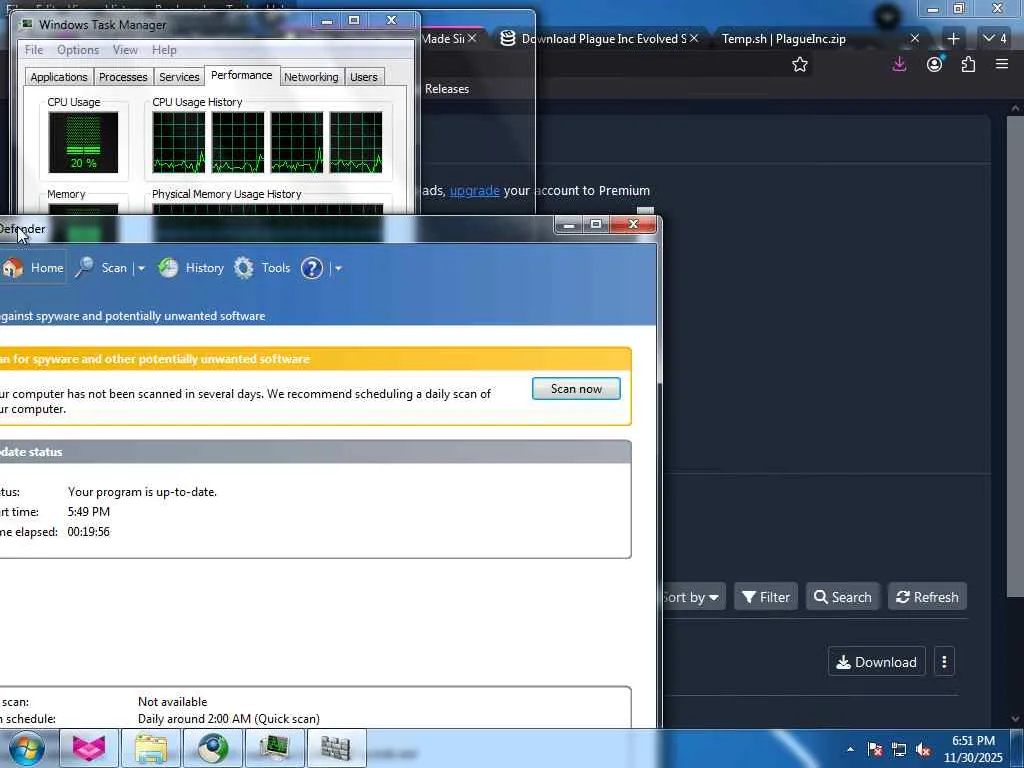Switch to the browser globe taskbar icon

213,748
